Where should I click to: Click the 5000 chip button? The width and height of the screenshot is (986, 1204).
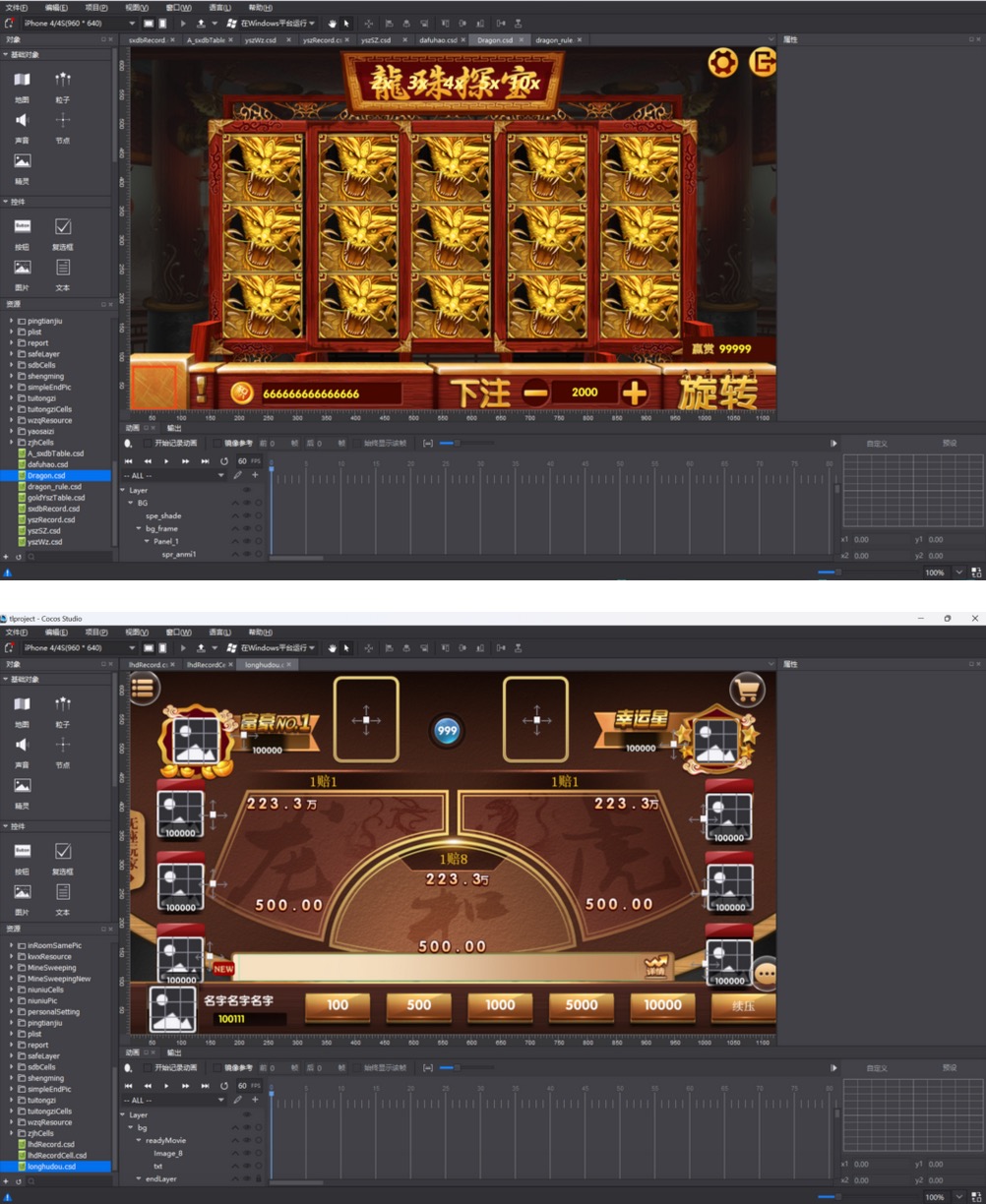[582, 1005]
